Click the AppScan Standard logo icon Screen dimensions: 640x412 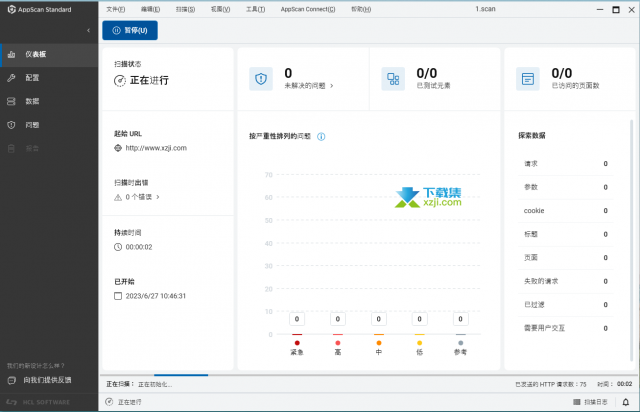click(x=11, y=9)
